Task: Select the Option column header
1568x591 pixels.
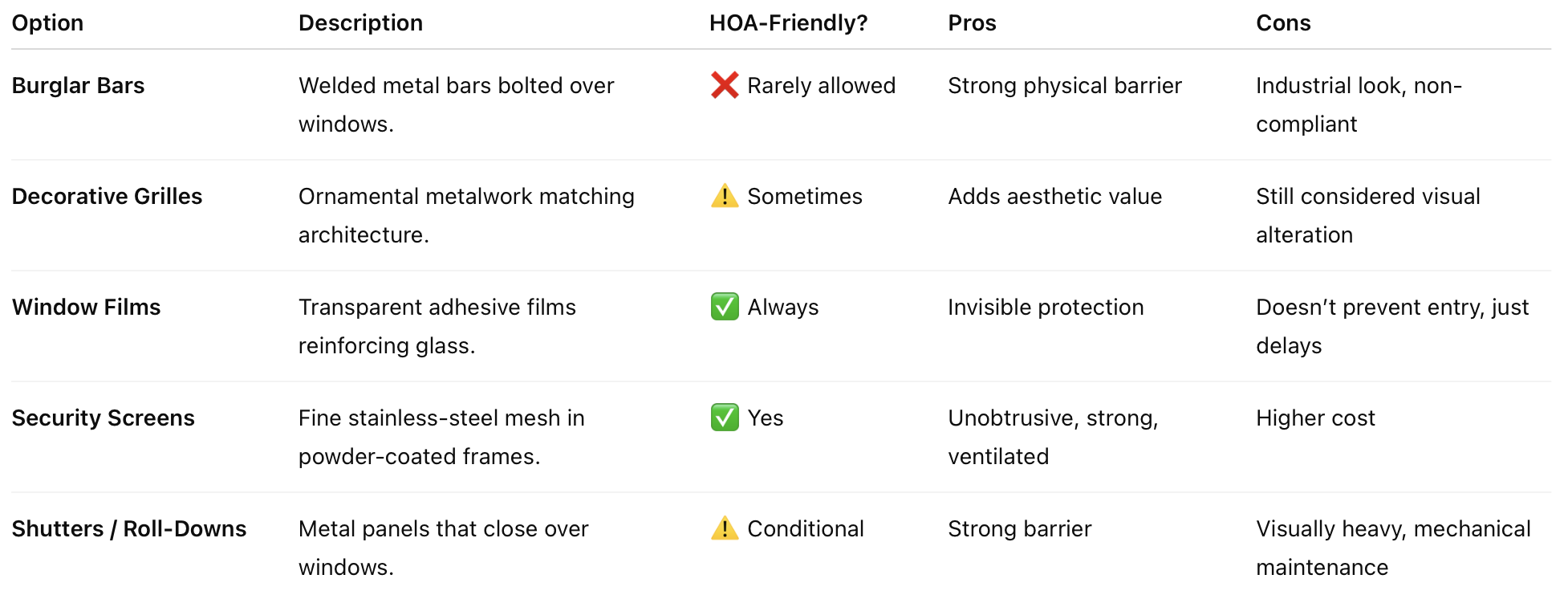Action: click(x=47, y=23)
